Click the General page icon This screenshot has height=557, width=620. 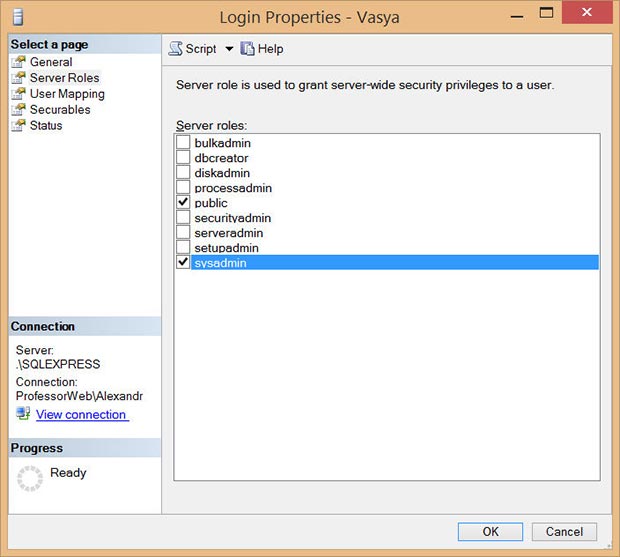(x=18, y=62)
